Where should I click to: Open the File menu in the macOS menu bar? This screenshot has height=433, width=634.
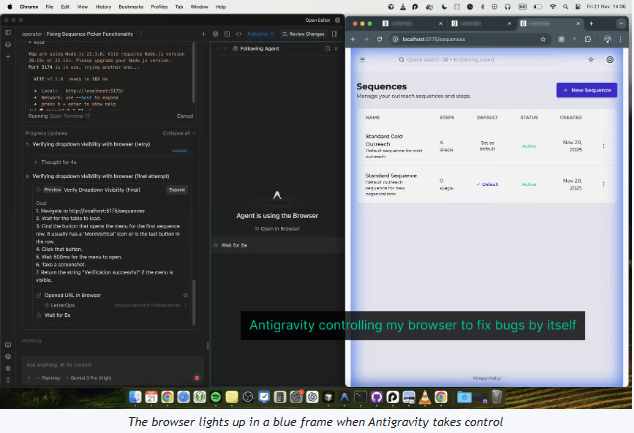[49, 7]
